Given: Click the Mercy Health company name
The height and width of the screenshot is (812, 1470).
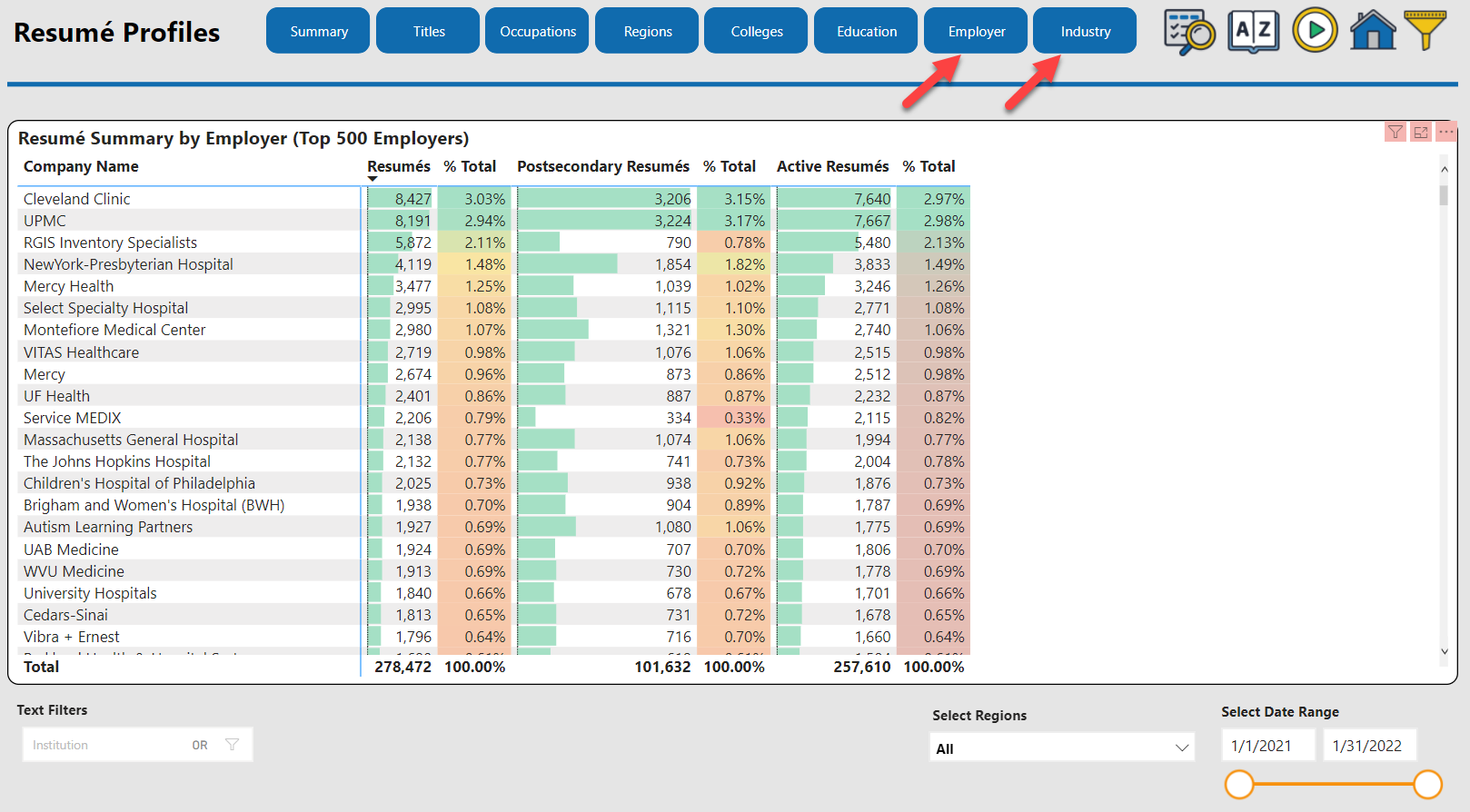Looking at the screenshot, I should (68, 286).
